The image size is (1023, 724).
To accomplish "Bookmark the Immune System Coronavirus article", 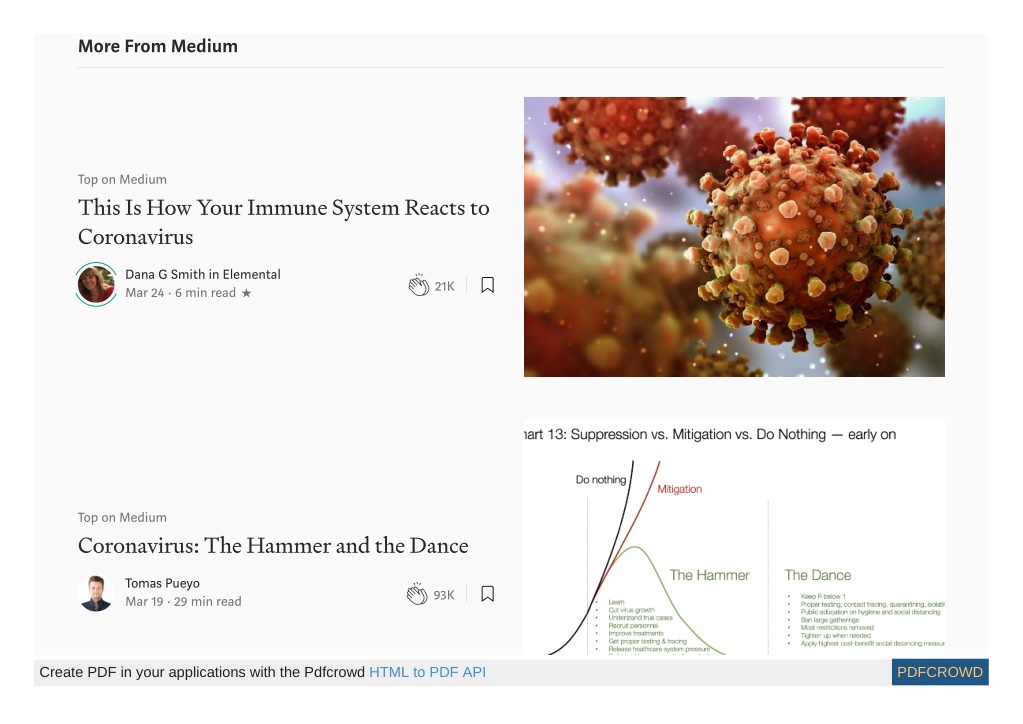I will tap(487, 285).
